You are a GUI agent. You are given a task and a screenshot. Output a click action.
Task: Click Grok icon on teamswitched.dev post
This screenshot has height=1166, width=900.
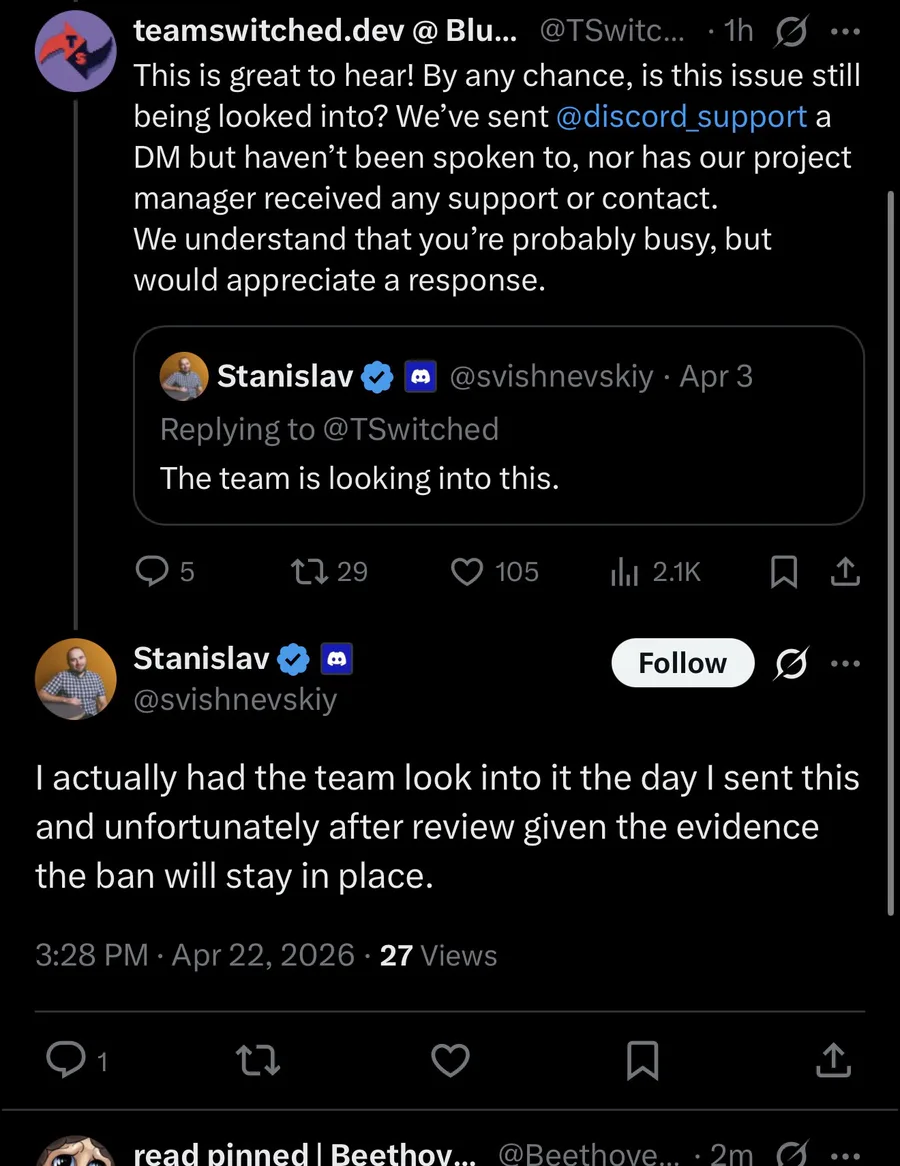coord(790,31)
